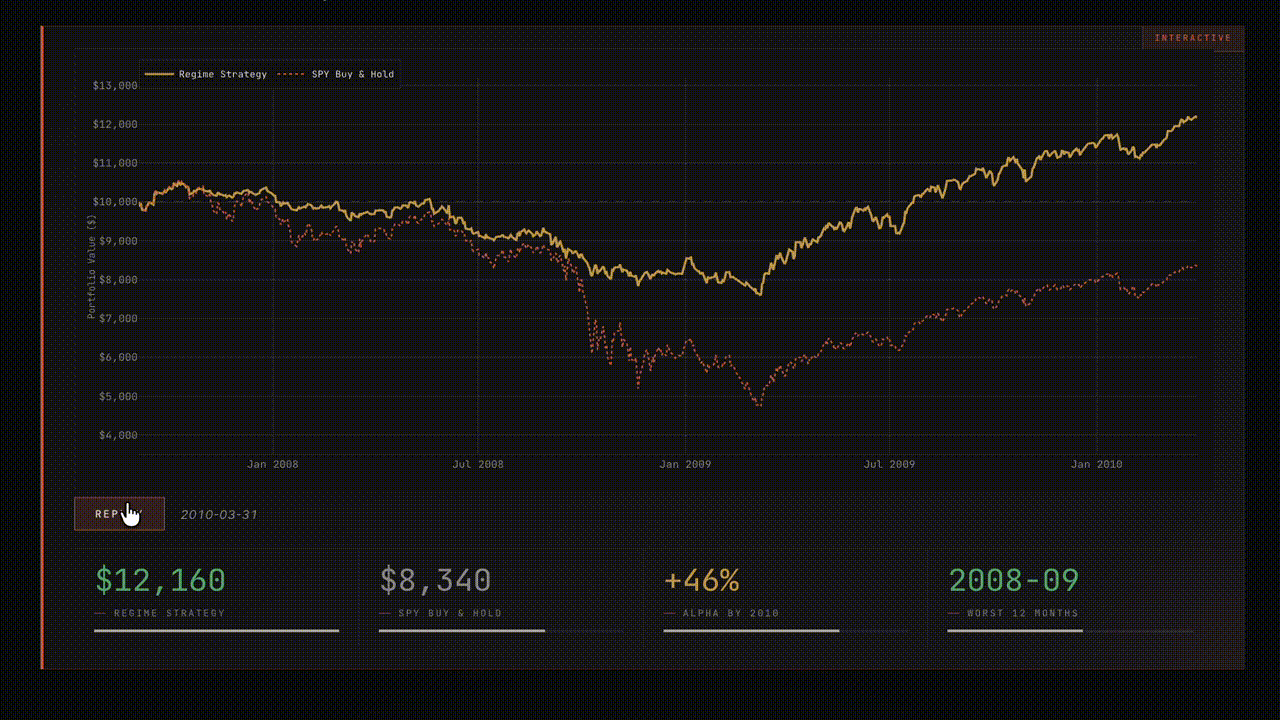Click the progress bar under Regime Strategy
Viewport: 1280px width, 720px height.
point(216,631)
